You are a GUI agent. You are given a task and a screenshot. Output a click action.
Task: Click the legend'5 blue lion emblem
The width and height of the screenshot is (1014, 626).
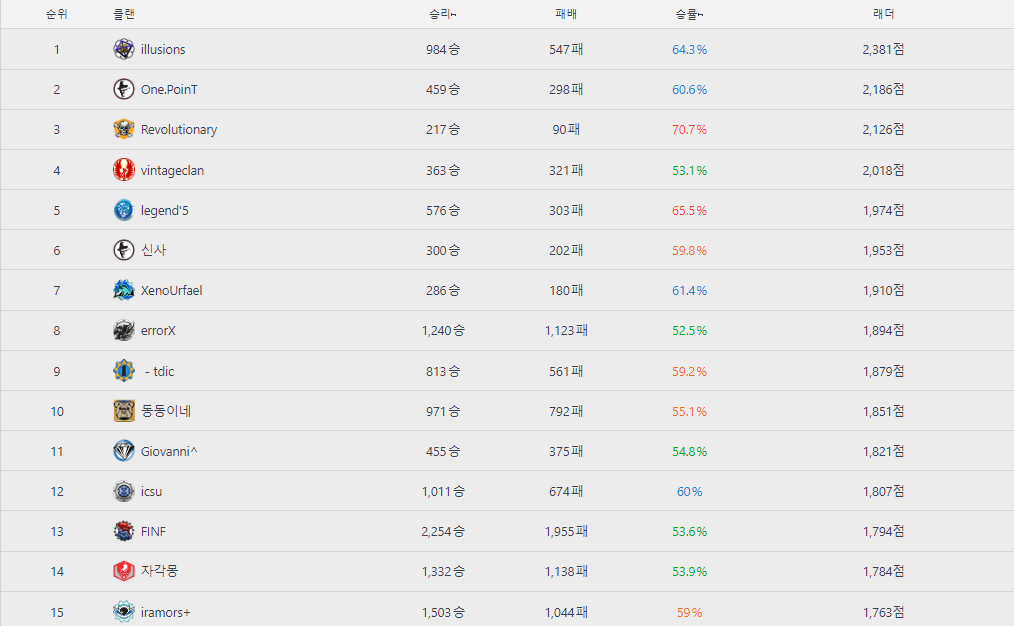pyautogui.click(x=124, y=210)
